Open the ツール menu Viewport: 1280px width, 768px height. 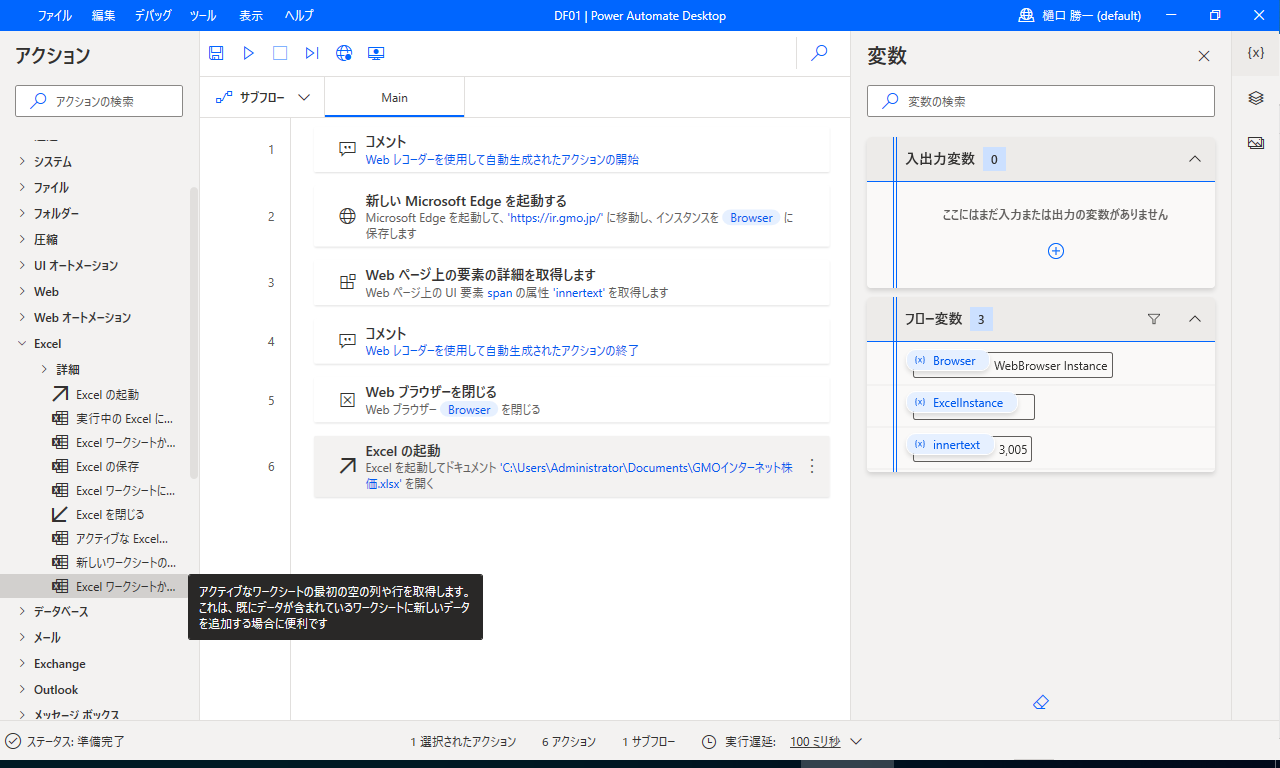(202, 16)
